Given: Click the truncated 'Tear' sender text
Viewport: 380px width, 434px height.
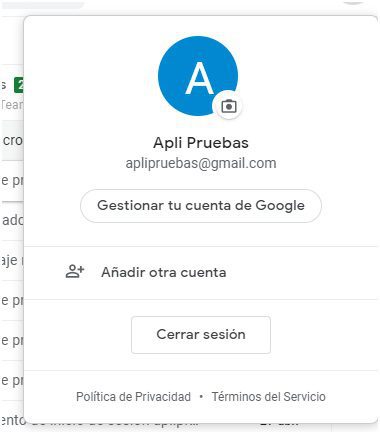Looking at the screenshot, I should point(12,105).
